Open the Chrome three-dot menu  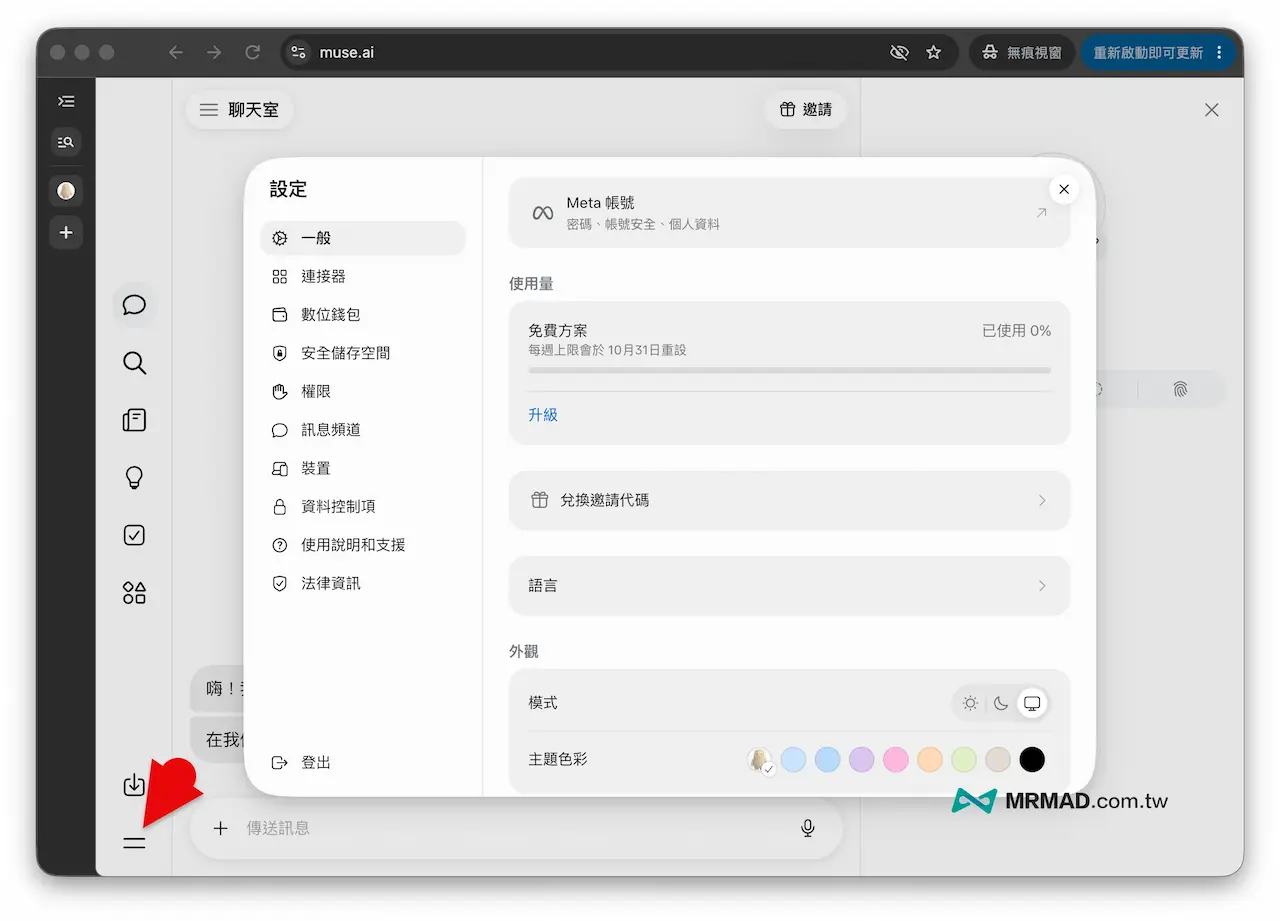pyautogui.click(x=1219, y=52)
